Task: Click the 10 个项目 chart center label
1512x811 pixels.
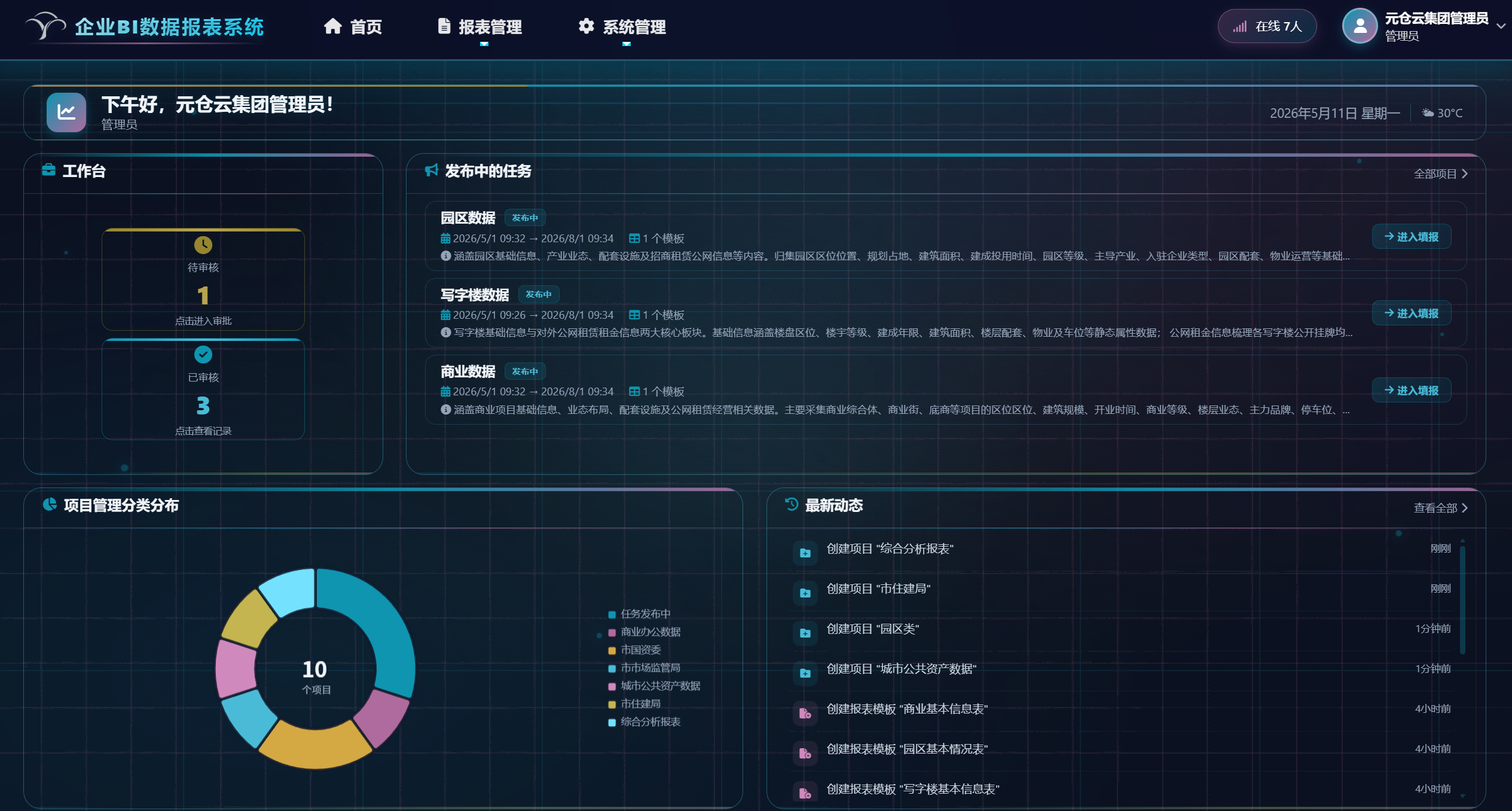Action: coord(315,676)
